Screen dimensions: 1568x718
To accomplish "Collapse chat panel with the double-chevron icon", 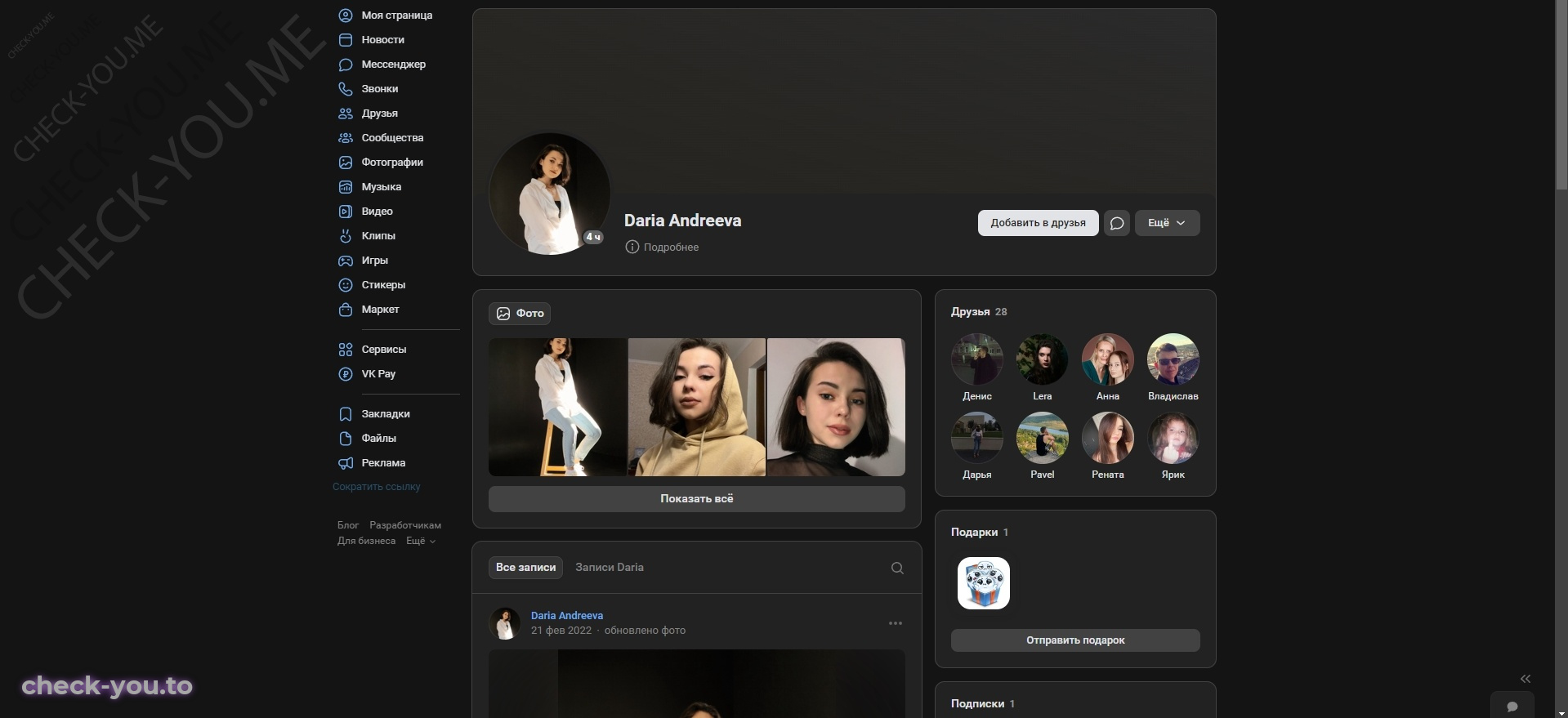I will (x=1526, y=679).
